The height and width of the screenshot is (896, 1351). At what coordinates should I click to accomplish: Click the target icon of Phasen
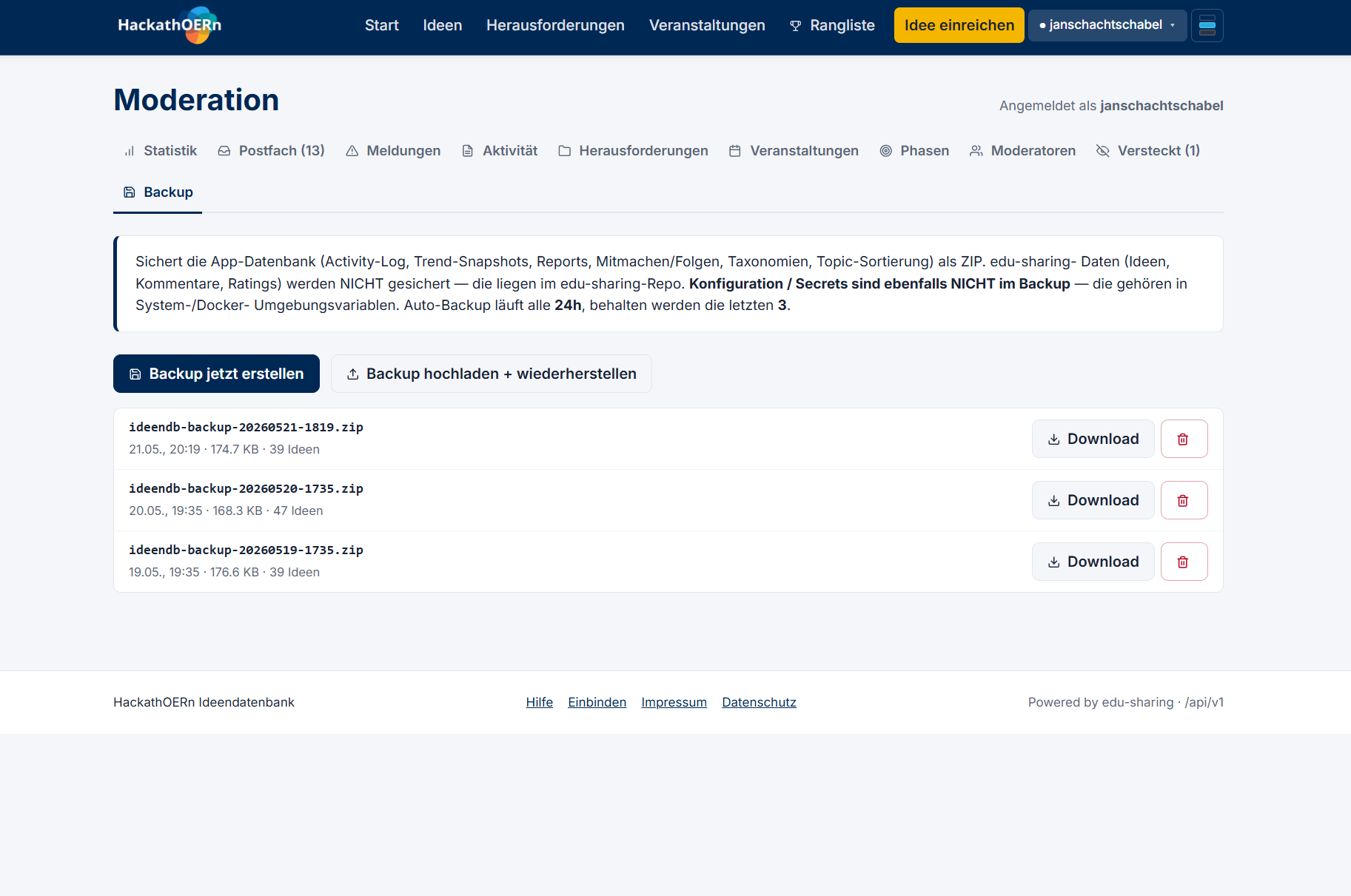coord(886,151)
